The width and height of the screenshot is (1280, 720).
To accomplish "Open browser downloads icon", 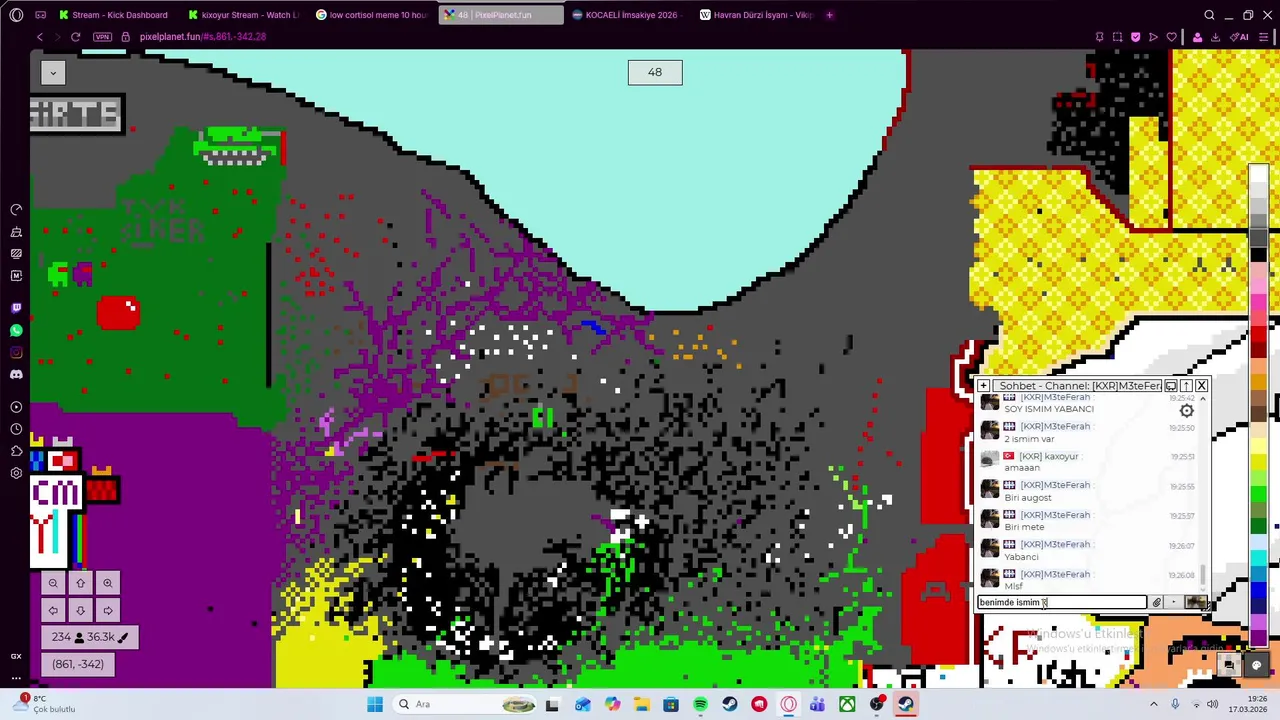I will click(x=1216, y=37).
